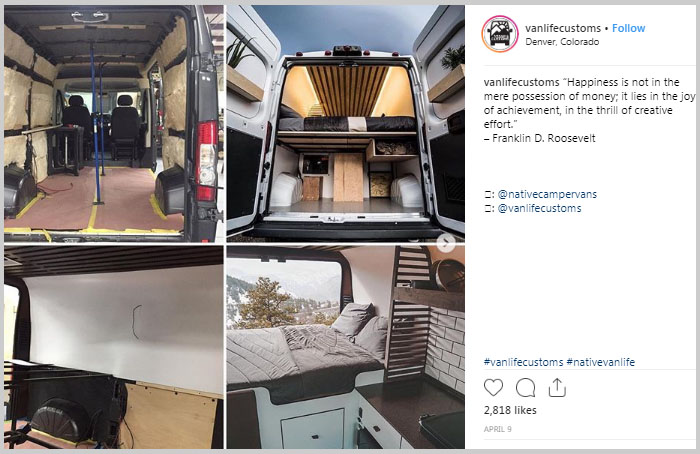Screen dimensions: 700x454
Task: Follow the vanlifecustoms account
Action: tap(629, 28)
